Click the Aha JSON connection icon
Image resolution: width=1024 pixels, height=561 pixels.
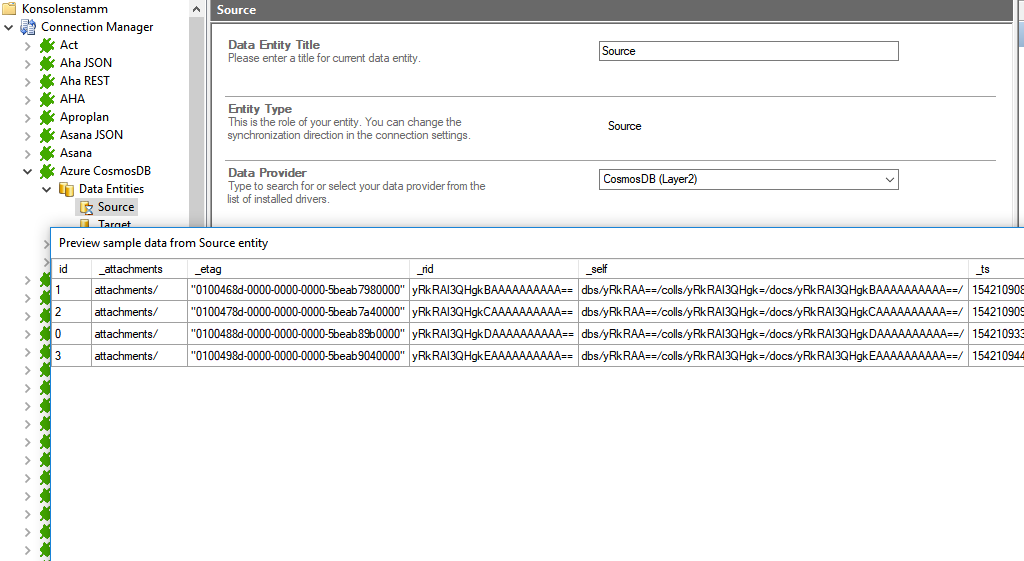click(x=47, y=63)
